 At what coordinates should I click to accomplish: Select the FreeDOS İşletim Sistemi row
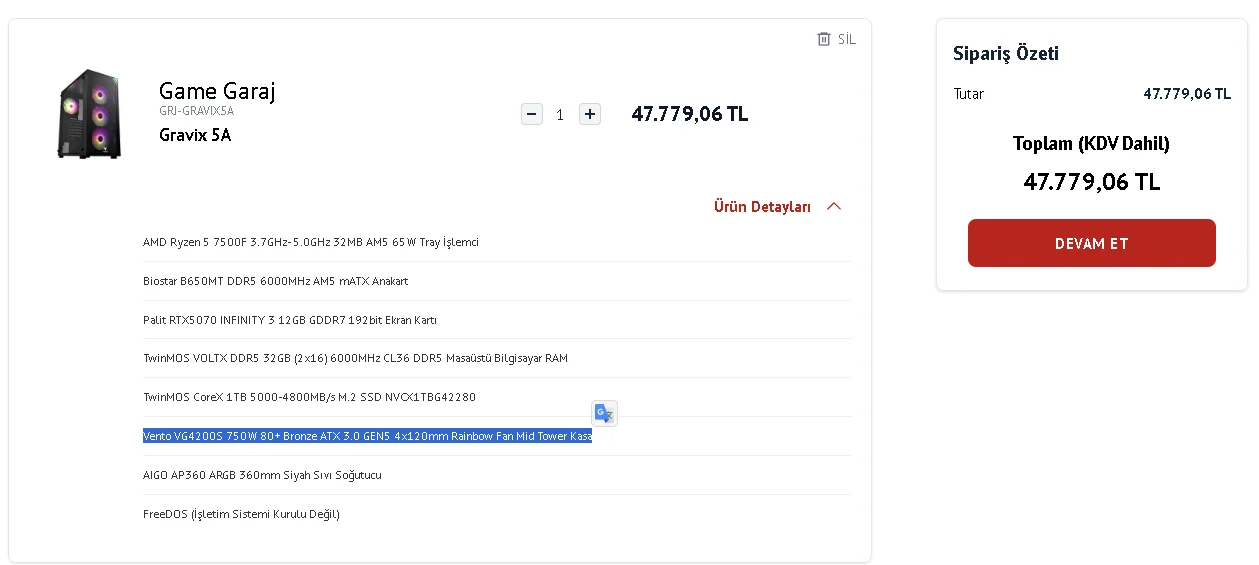click(497, 514)
